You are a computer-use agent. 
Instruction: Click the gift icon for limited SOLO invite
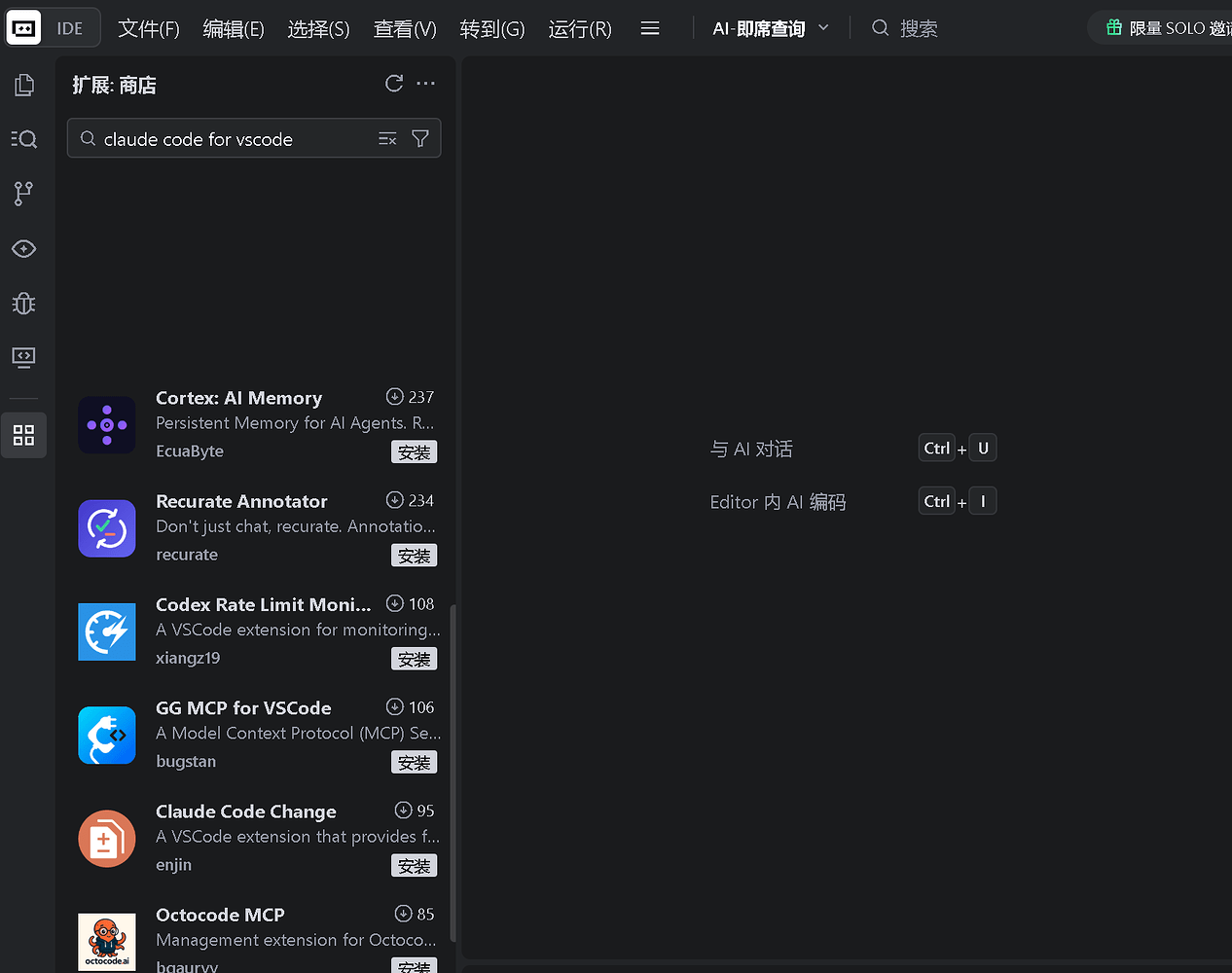1114,28
